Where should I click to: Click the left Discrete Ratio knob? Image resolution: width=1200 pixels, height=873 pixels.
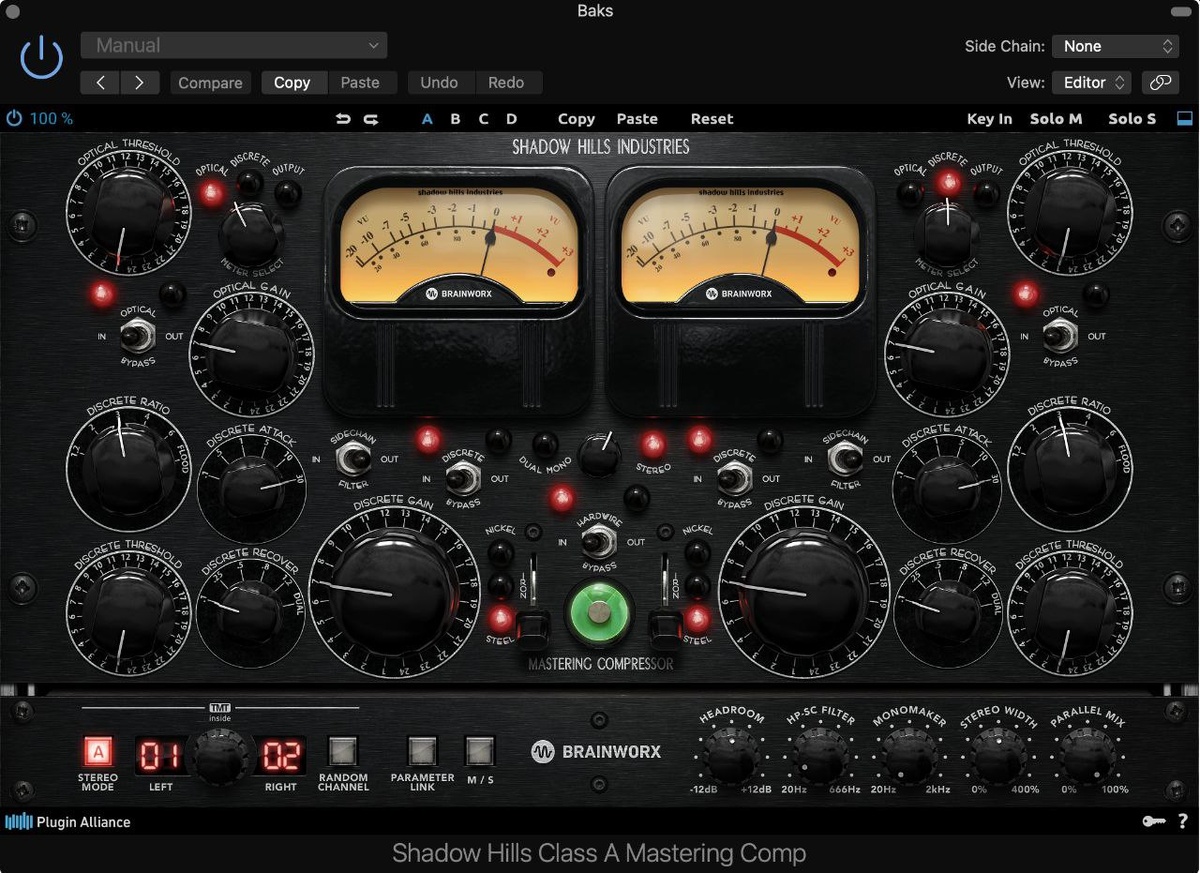click(128, 469)
